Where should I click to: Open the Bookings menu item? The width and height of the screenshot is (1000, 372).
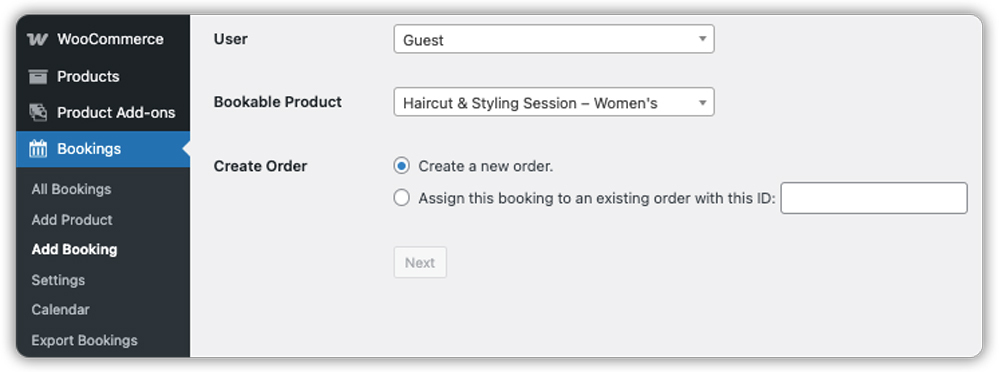click(x=103, y=149)
